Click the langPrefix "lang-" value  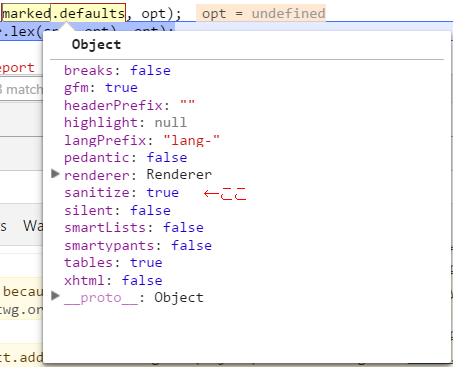pos(192,140)
